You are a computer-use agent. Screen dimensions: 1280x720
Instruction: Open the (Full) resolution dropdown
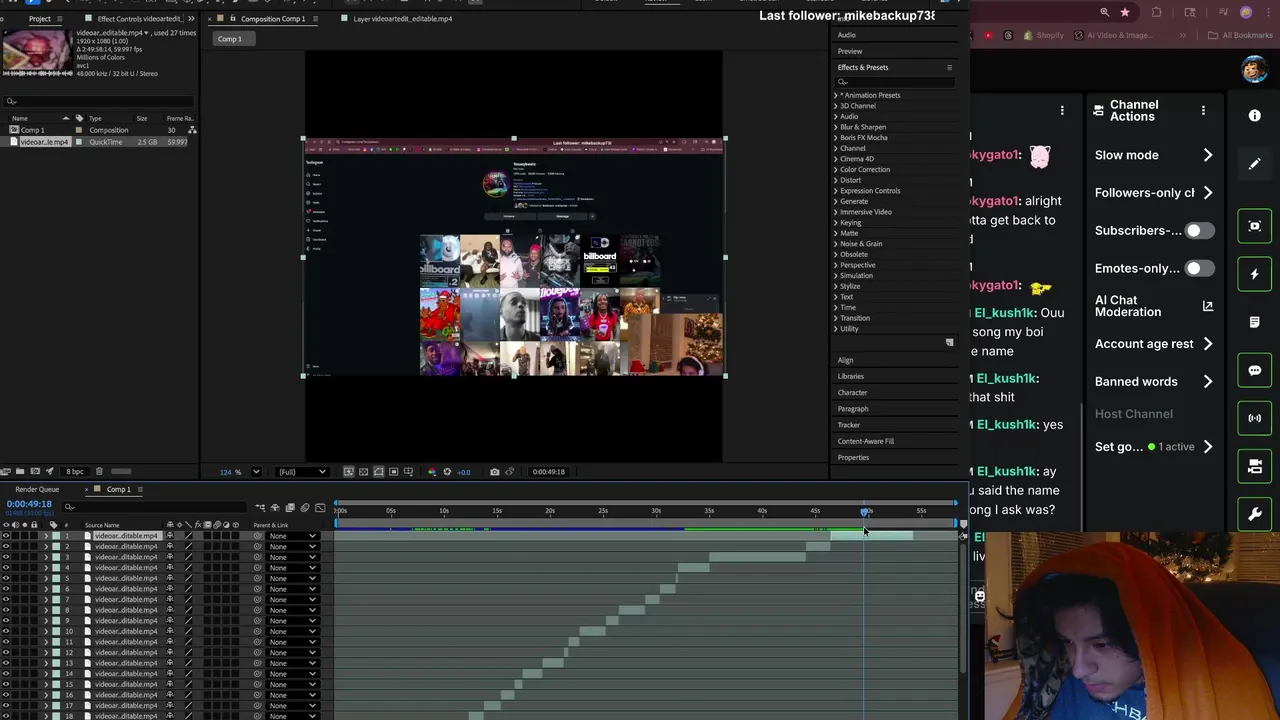pos(302,472)
